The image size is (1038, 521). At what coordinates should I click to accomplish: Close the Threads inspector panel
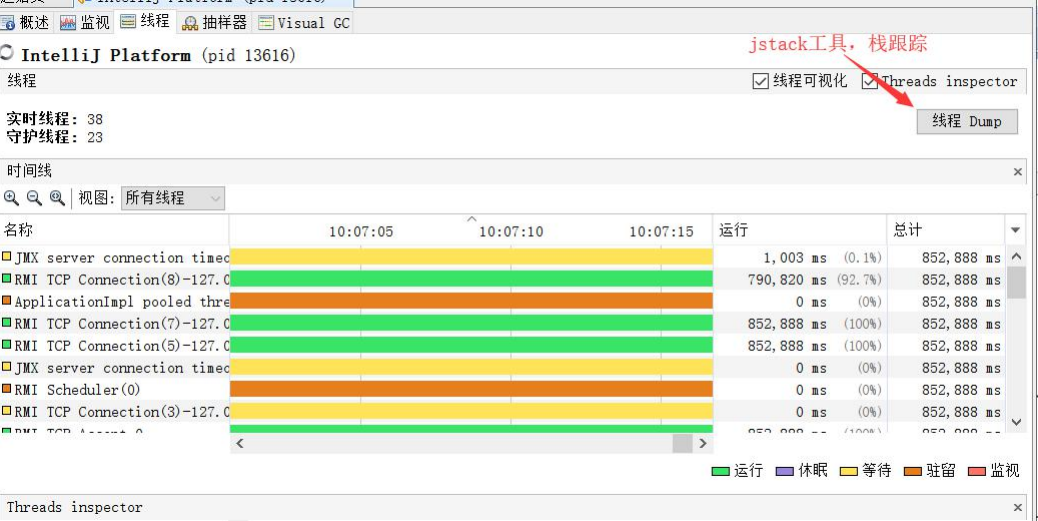point(1017,508)
